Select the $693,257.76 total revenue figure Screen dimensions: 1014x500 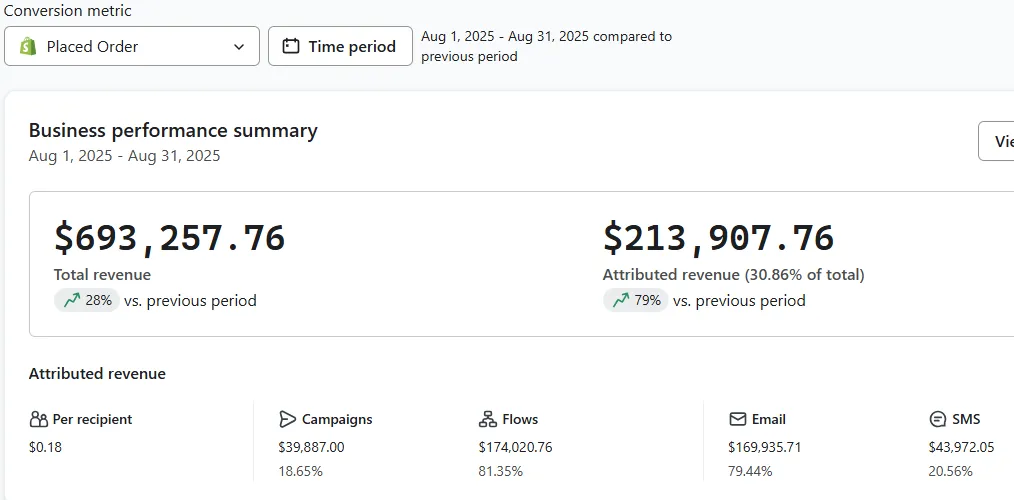coord(169,238)
